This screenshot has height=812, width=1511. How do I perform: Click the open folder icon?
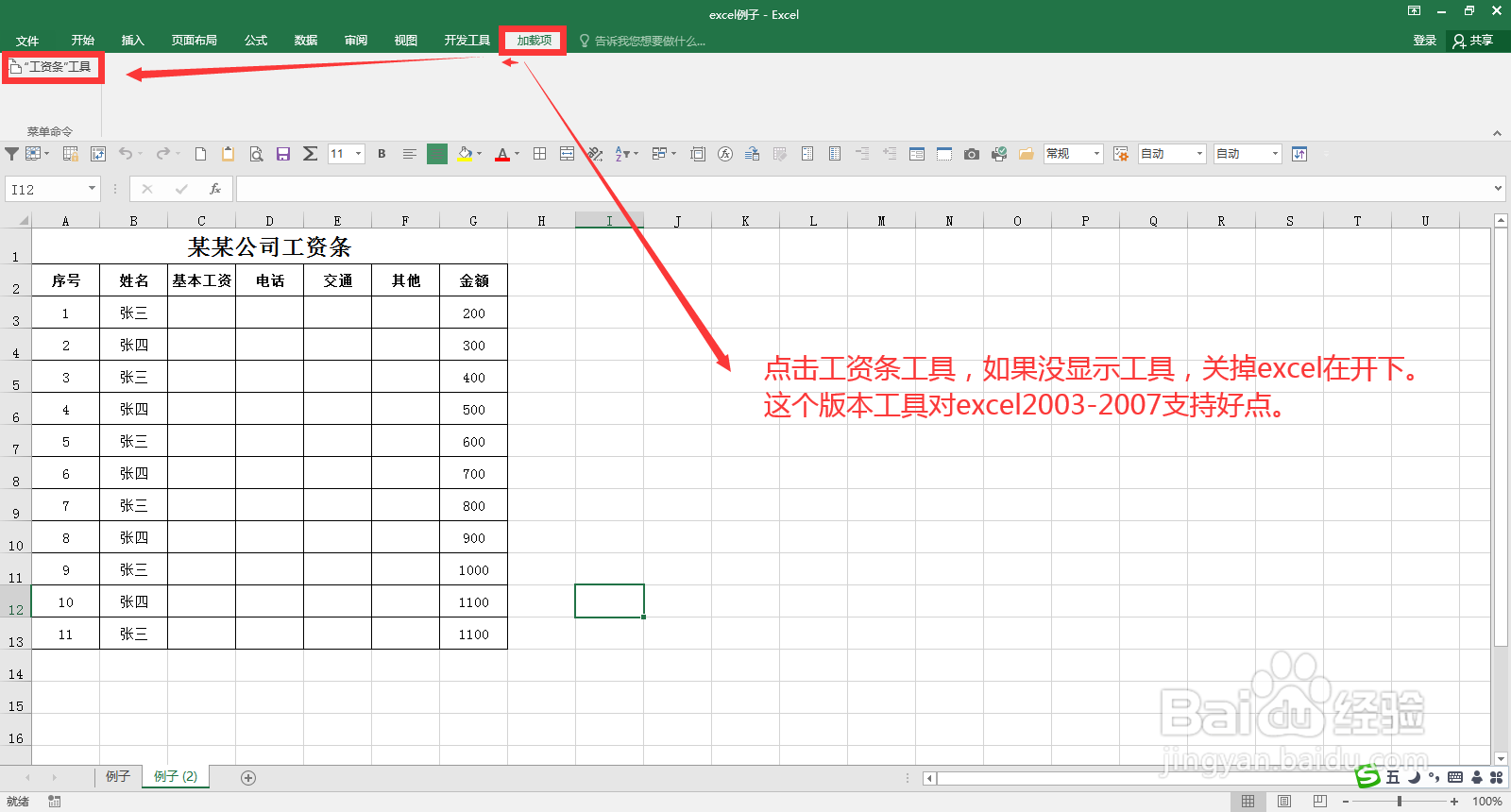click(x=1026, y=154)
